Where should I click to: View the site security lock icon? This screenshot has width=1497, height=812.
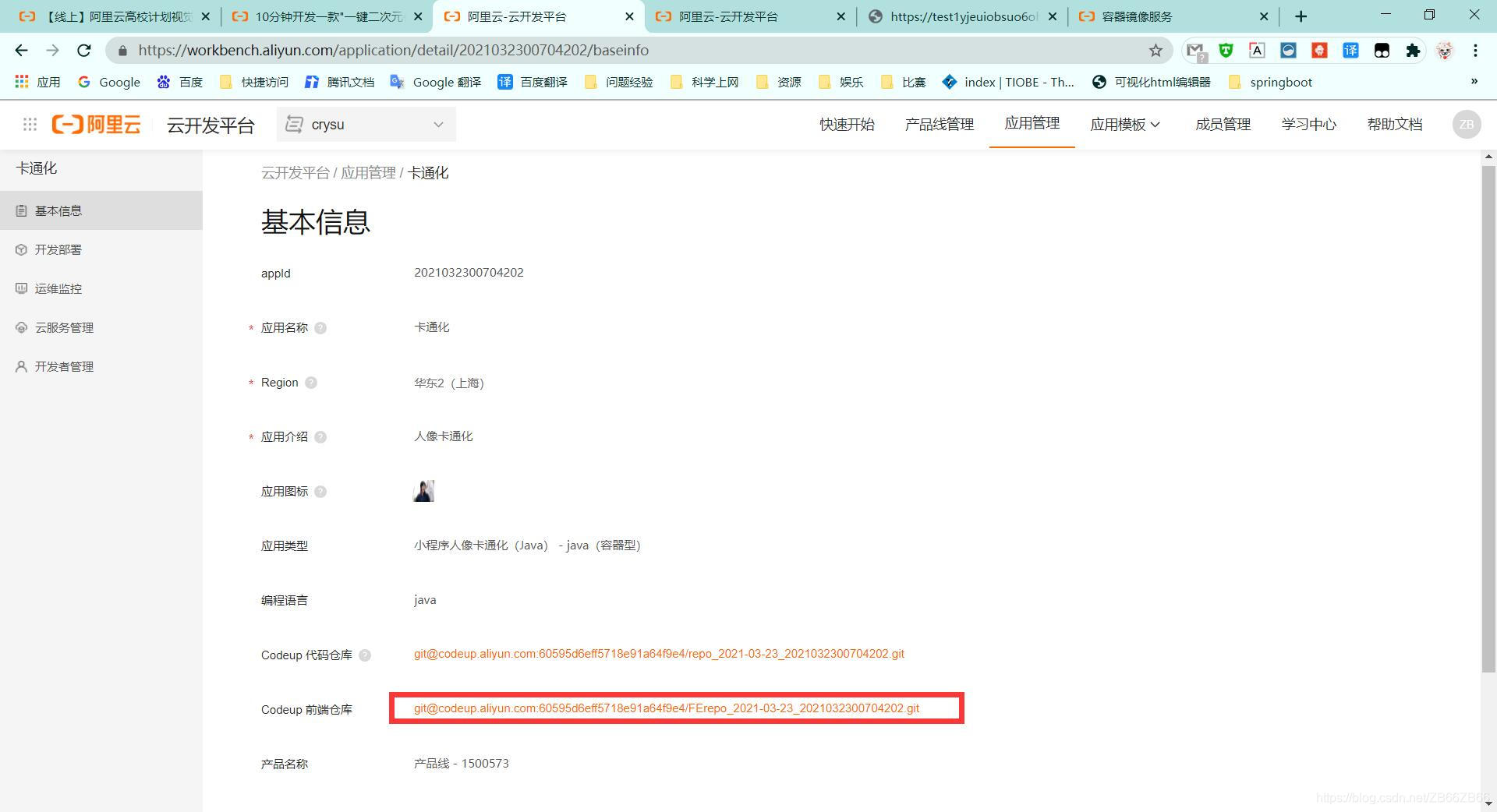[122, 50]
